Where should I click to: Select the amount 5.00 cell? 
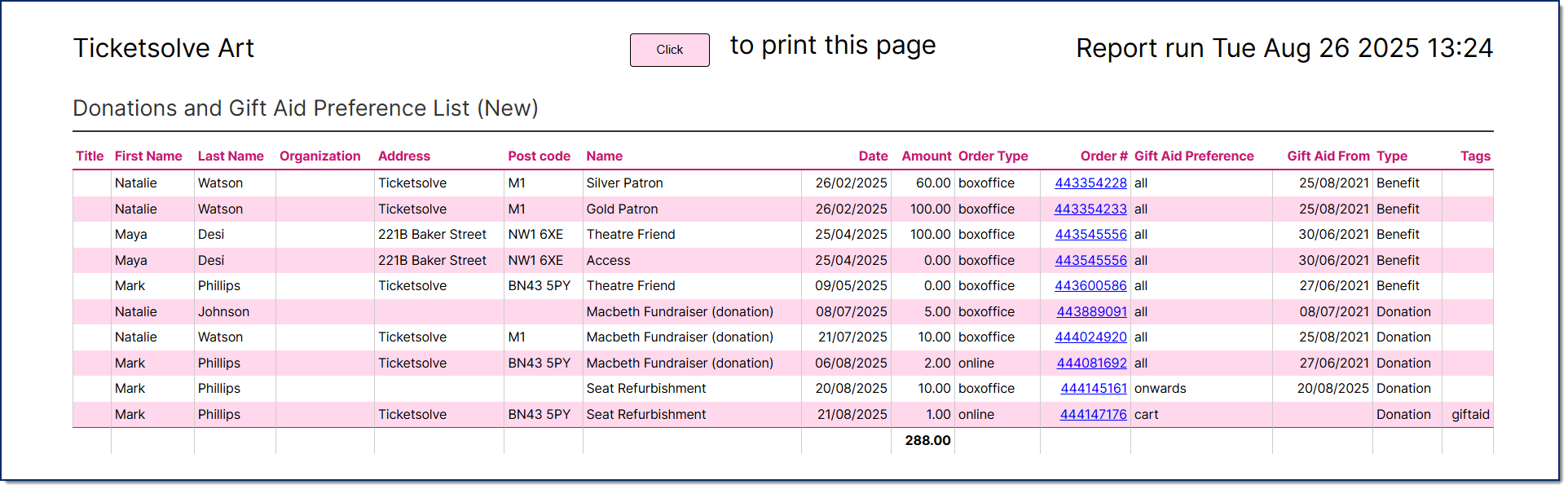tap(923, 312)
